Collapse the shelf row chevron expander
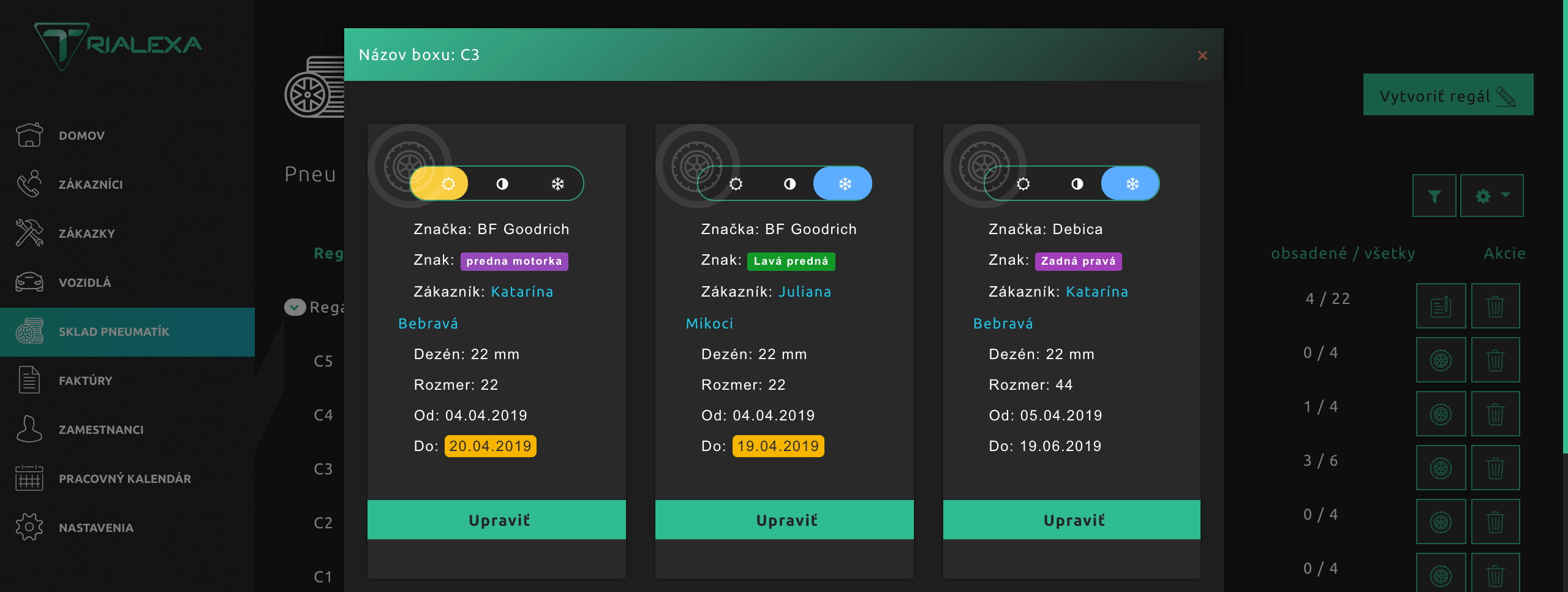 (x=295, y=307)
